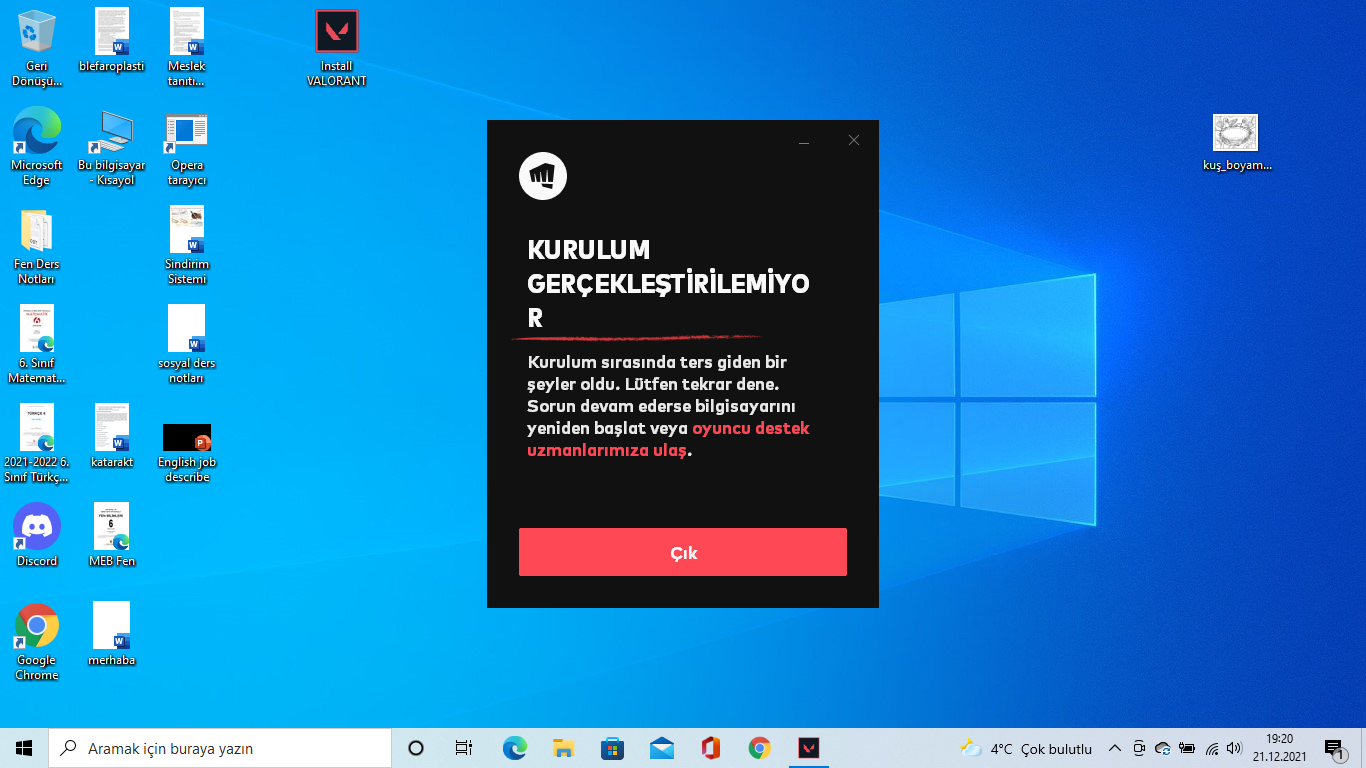This screenshot has height=768, width=1366.
Task: Open the Wi-Fi network tray icon
Action: (x=1212, y=748)
